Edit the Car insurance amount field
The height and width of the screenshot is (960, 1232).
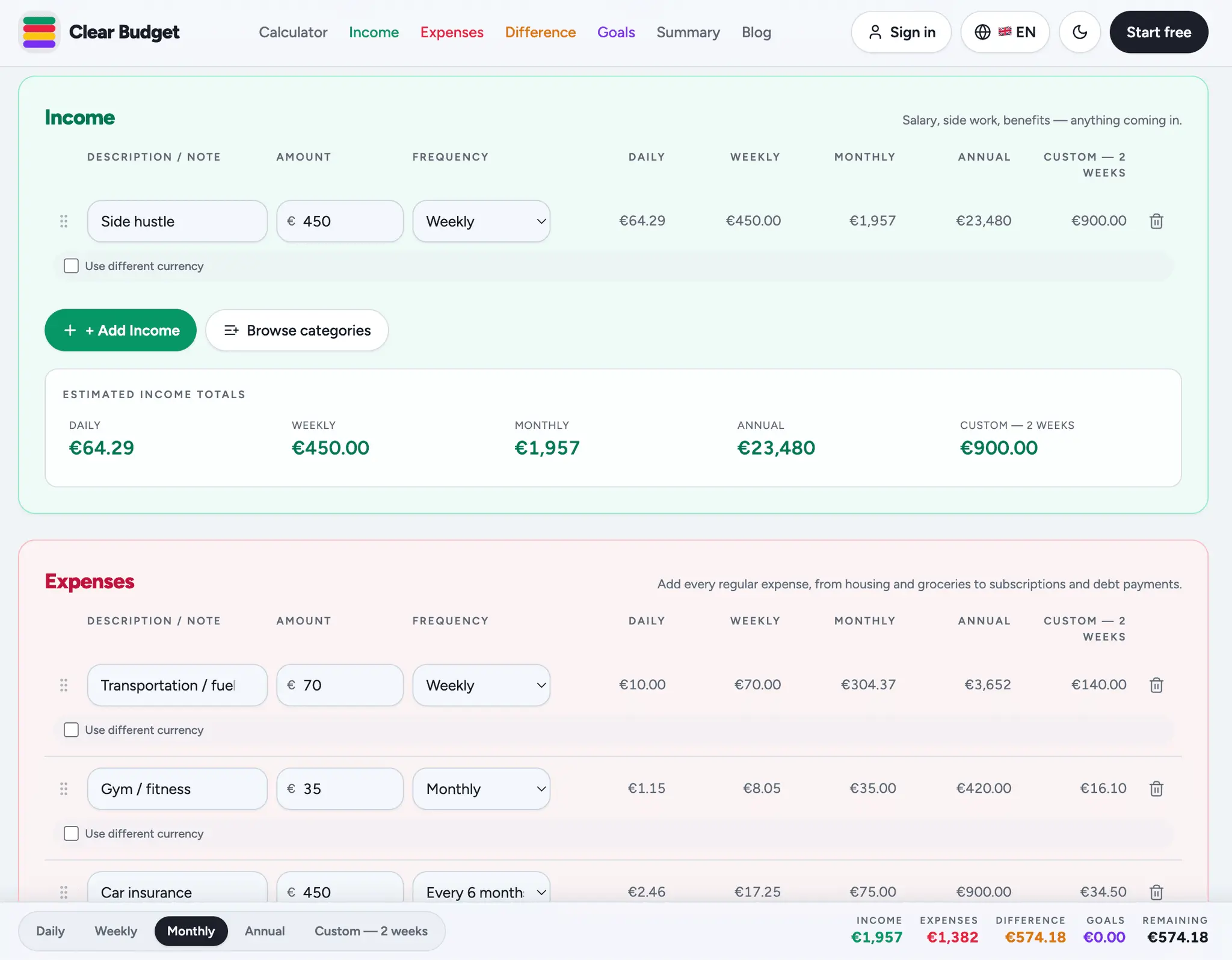tap(340, 887)
